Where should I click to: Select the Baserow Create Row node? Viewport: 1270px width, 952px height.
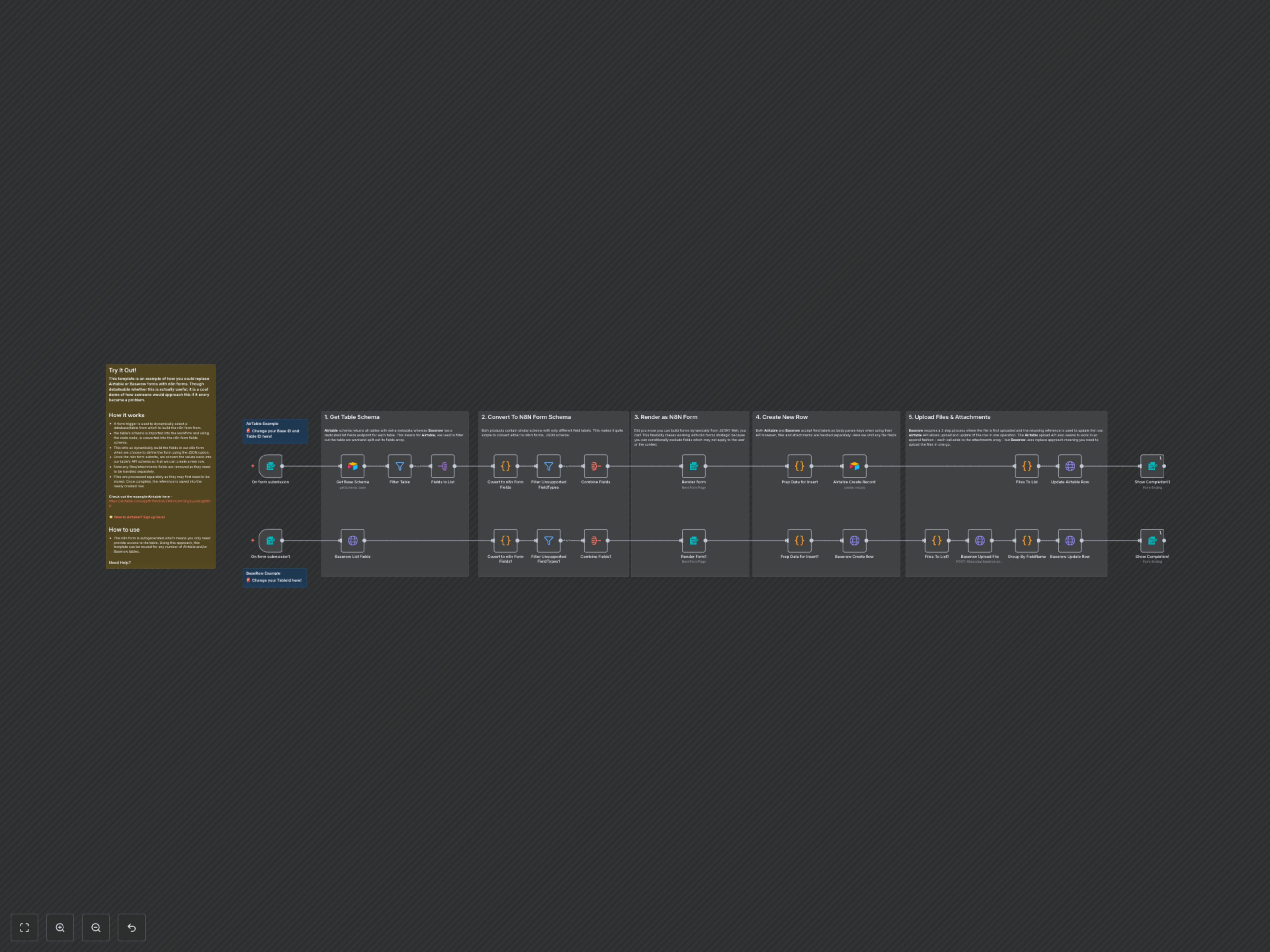854,540
